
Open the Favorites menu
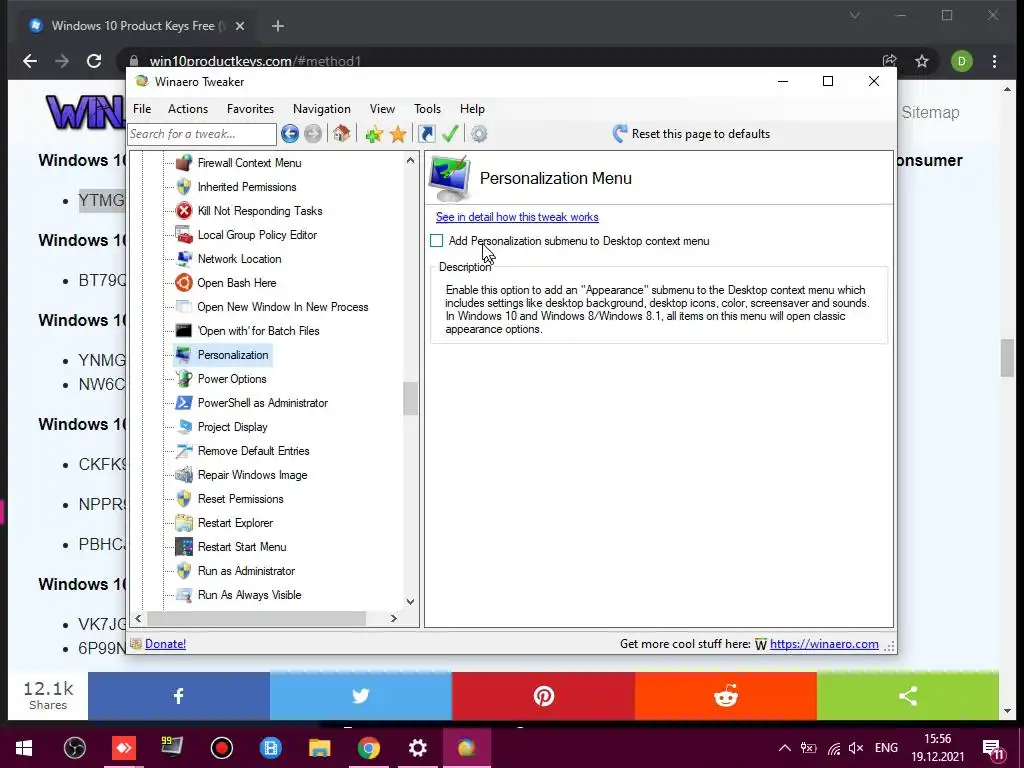250,109
